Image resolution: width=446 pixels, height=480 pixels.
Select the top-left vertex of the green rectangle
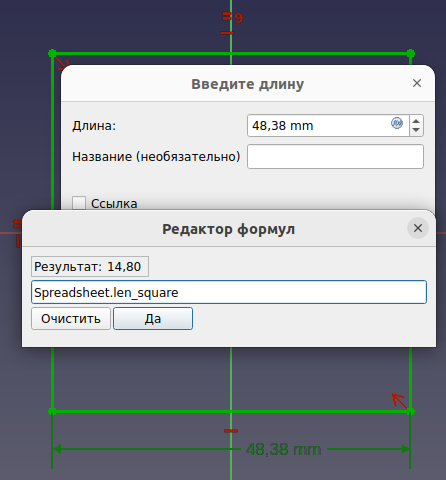pyautogui.click(x=52, y=53)
